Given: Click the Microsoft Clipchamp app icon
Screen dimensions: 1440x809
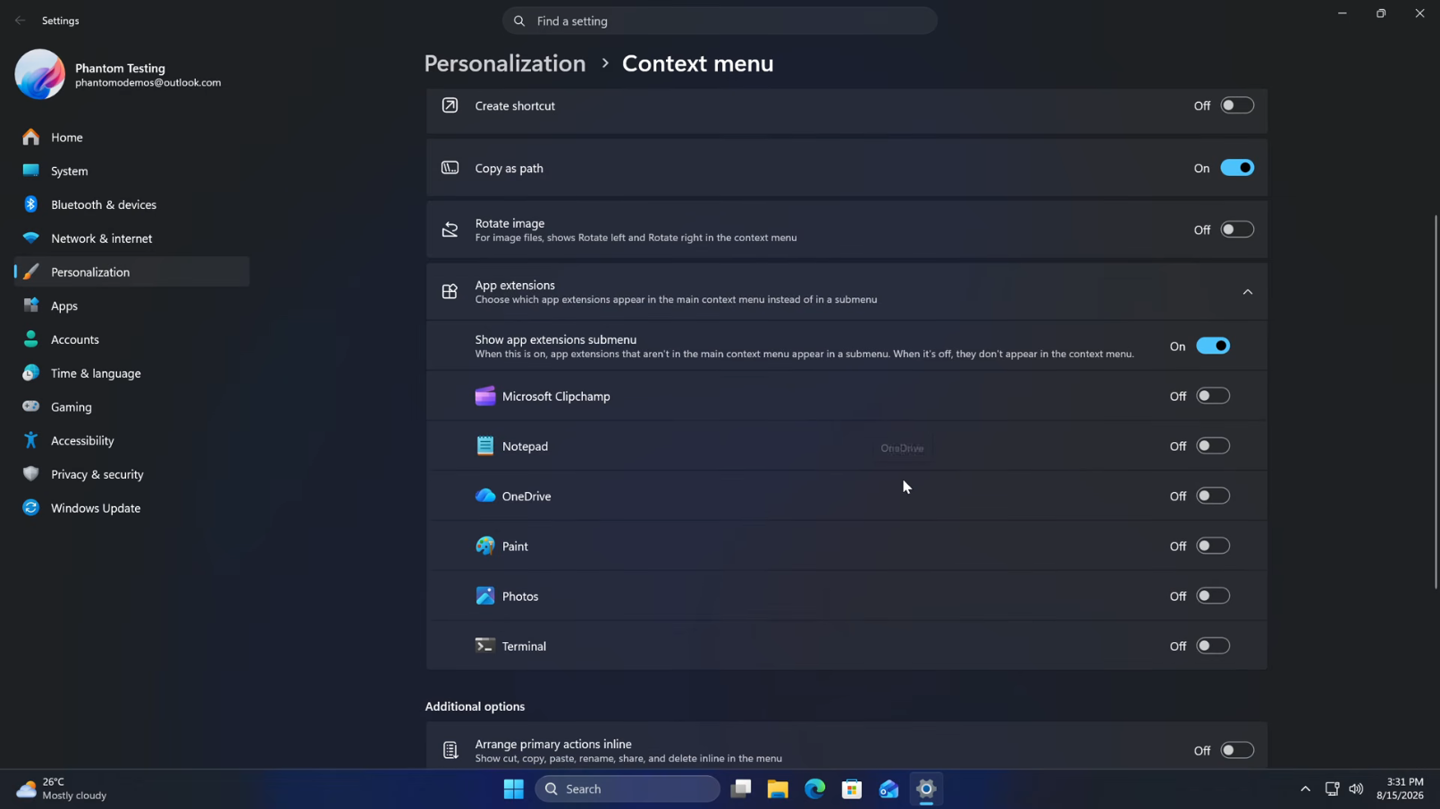Looking at the screenshot, I should (x=485, y=396).
